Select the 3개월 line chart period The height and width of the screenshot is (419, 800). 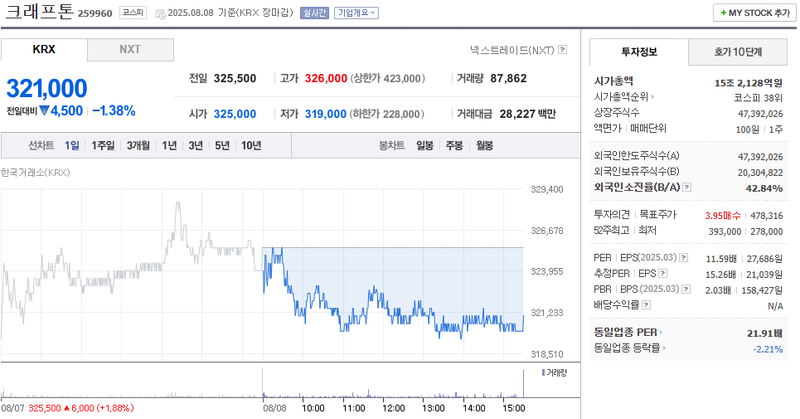(138, 145)
